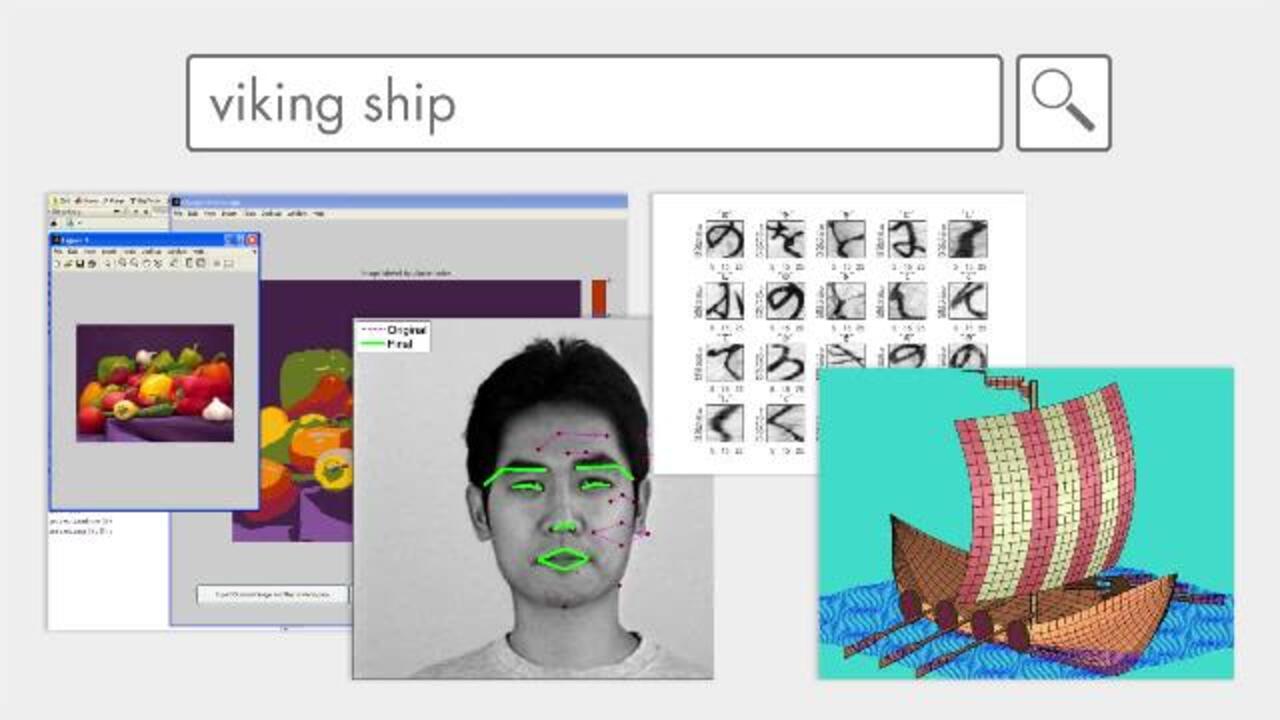
Task: Select Edit Plot arrow in peppers figure toolbar
Action: pyautogui.click(x=108, y=263)
